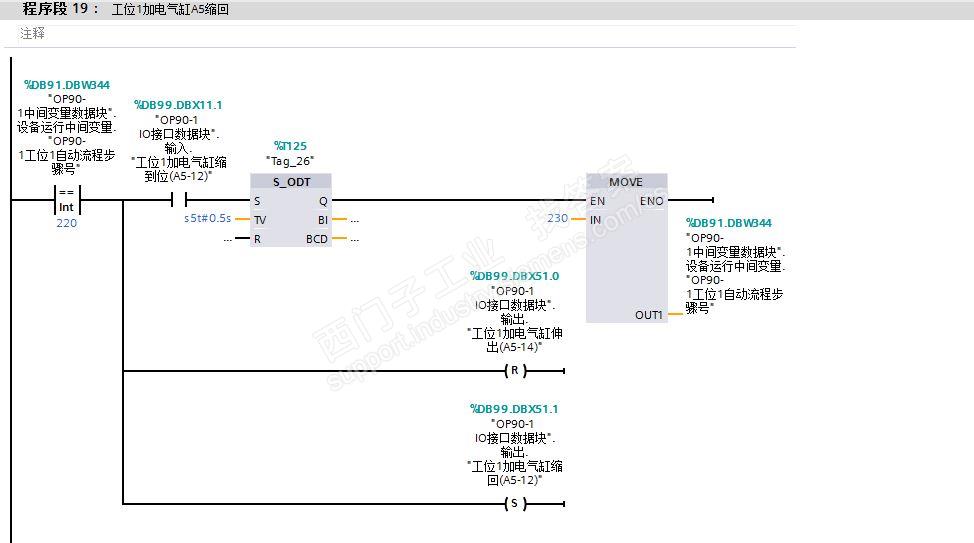The width and height of the screenshot is (974, 543).
Task: Select the Reset coil (R)
Action: [x=515, y=371]
